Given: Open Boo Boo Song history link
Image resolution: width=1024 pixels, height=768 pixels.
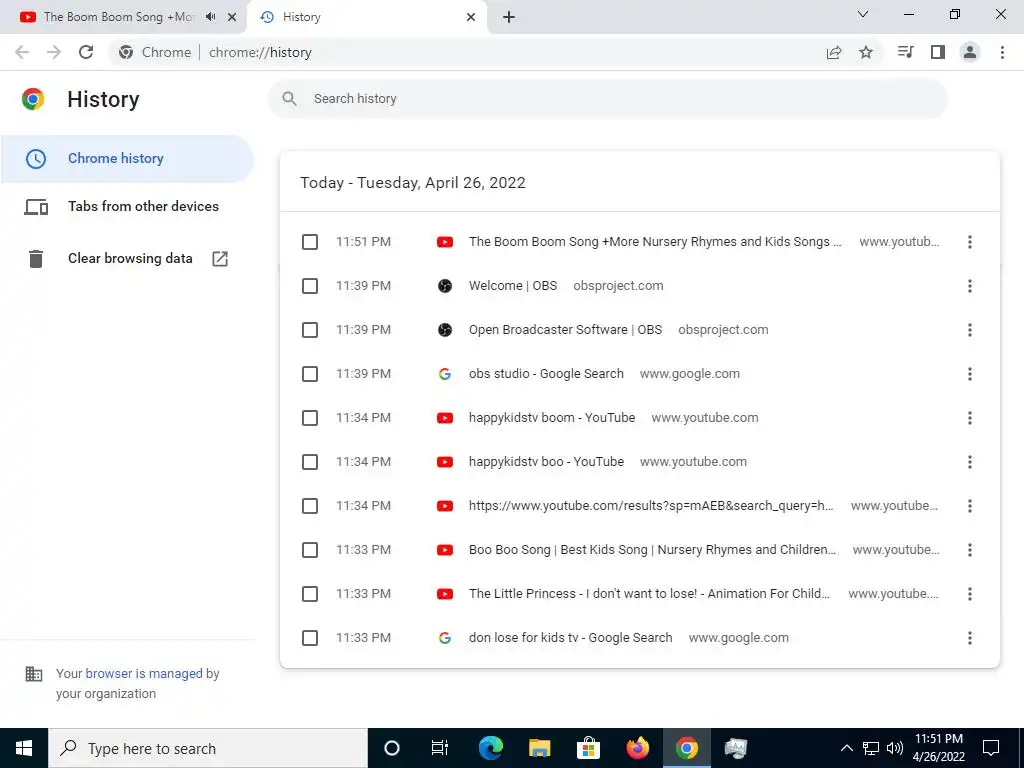Looking at the screenshot, I should [652, 550].
